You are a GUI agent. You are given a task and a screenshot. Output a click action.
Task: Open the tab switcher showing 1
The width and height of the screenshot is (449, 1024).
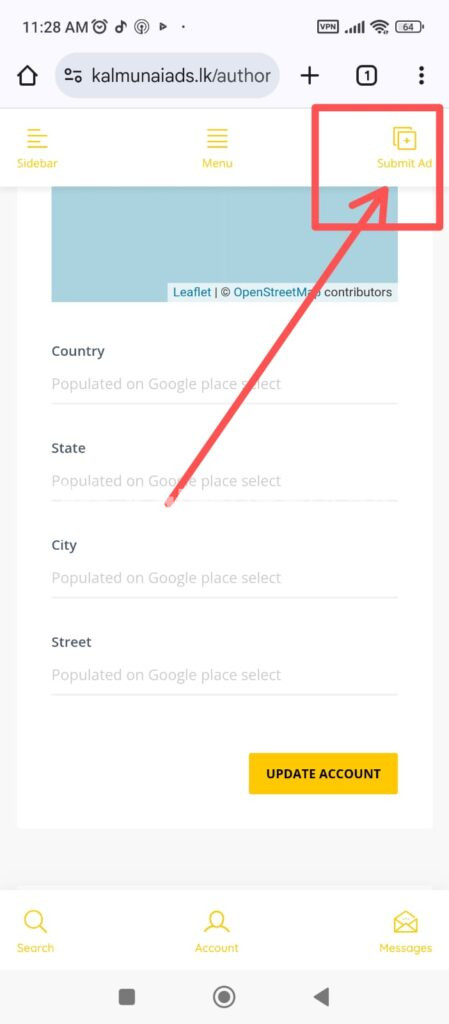pyautogui.click(x=366, y=76)
